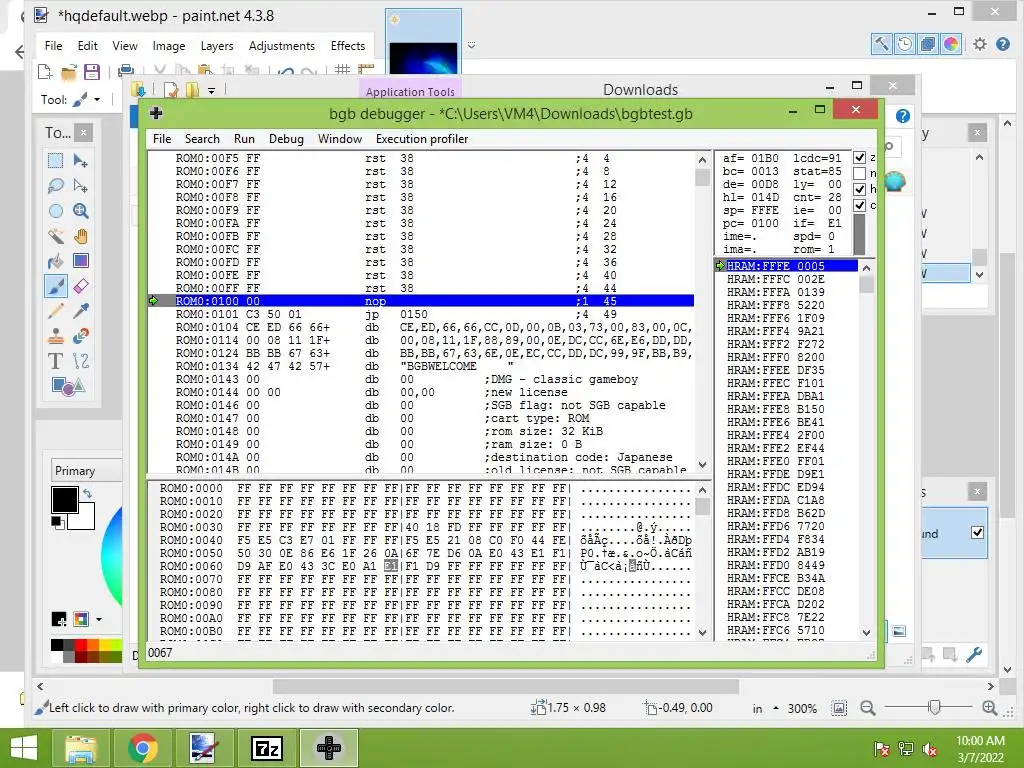Click the secondary white color swatch
The width and height of the screenshot is (1024, 768).
click(x=84, y=519)
